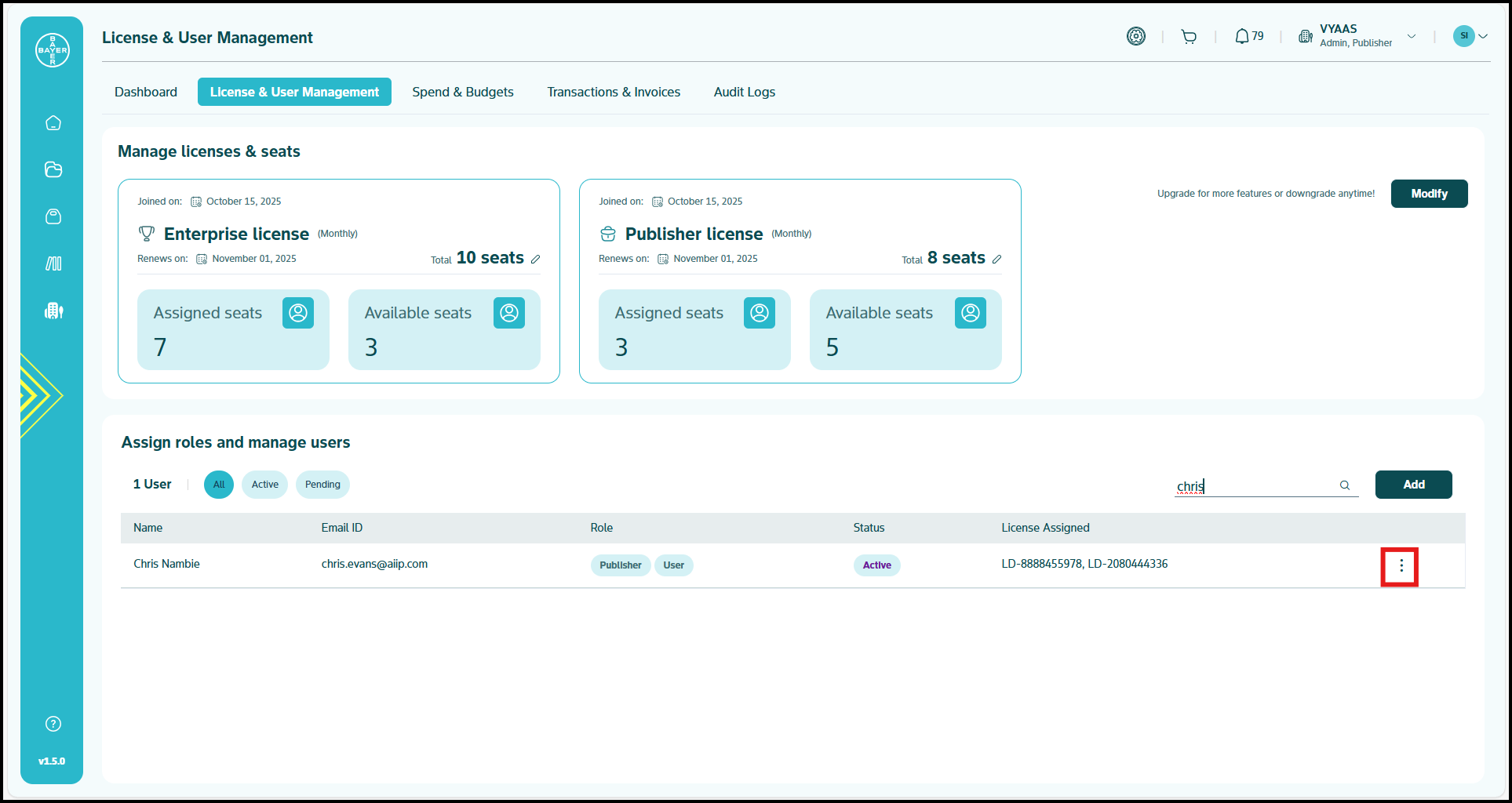Filter users by Active status
The height and width of the screenshot is (803, 1512).
pyautogui.click(x=264, y=485)
